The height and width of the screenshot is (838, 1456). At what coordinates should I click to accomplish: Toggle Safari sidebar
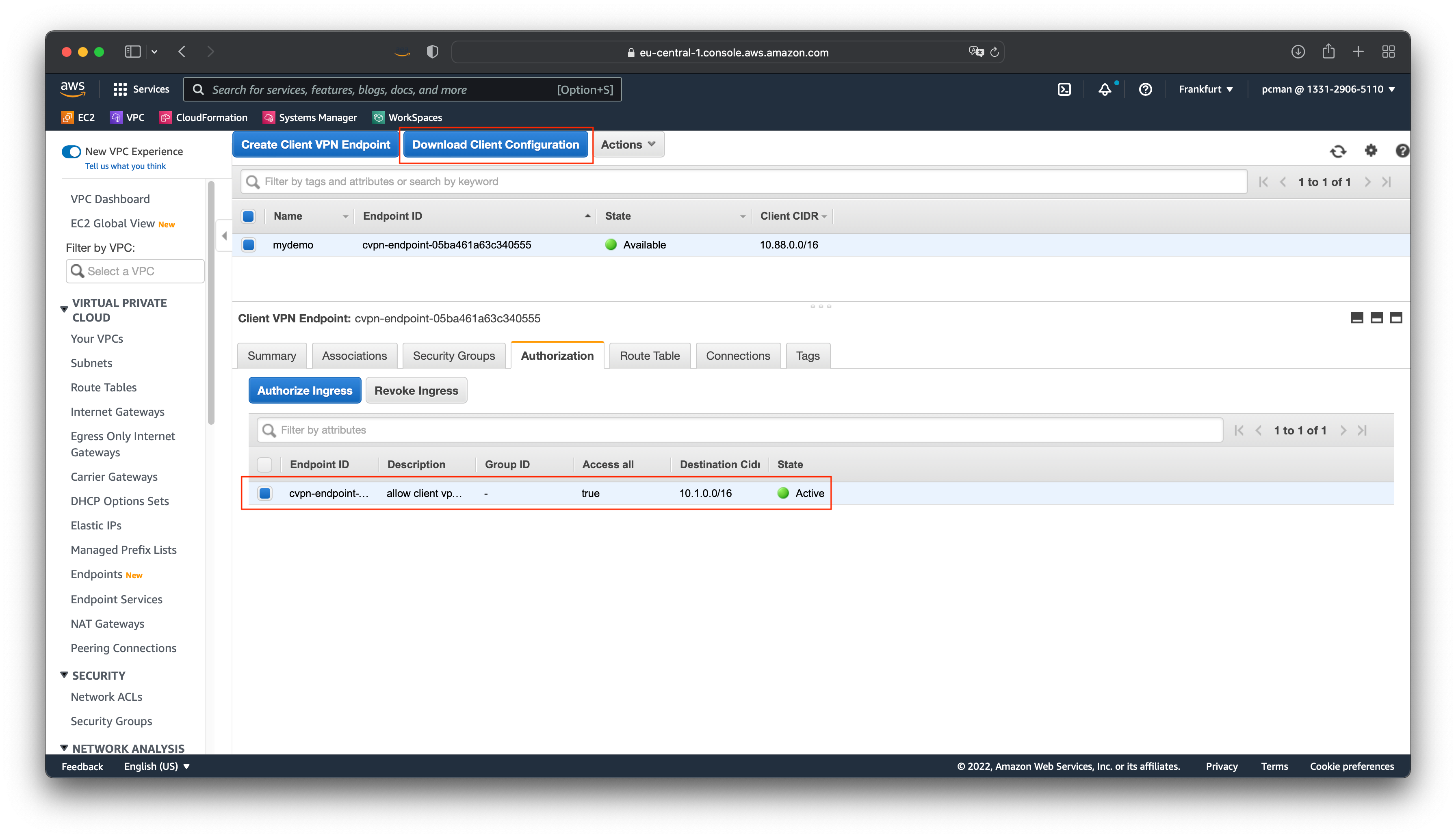click(132, 52)
